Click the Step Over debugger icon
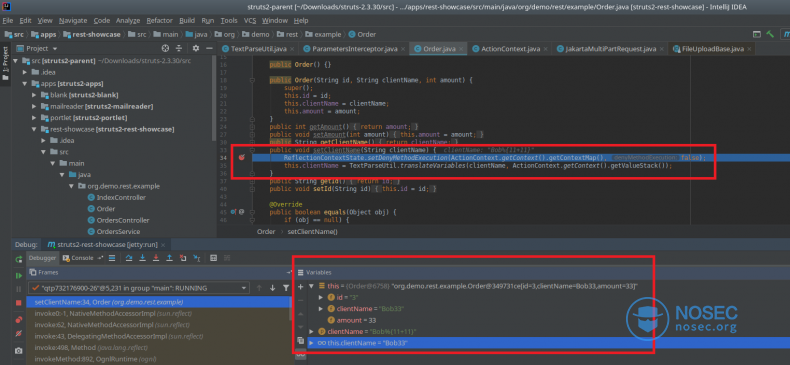 tap(129, 258)
